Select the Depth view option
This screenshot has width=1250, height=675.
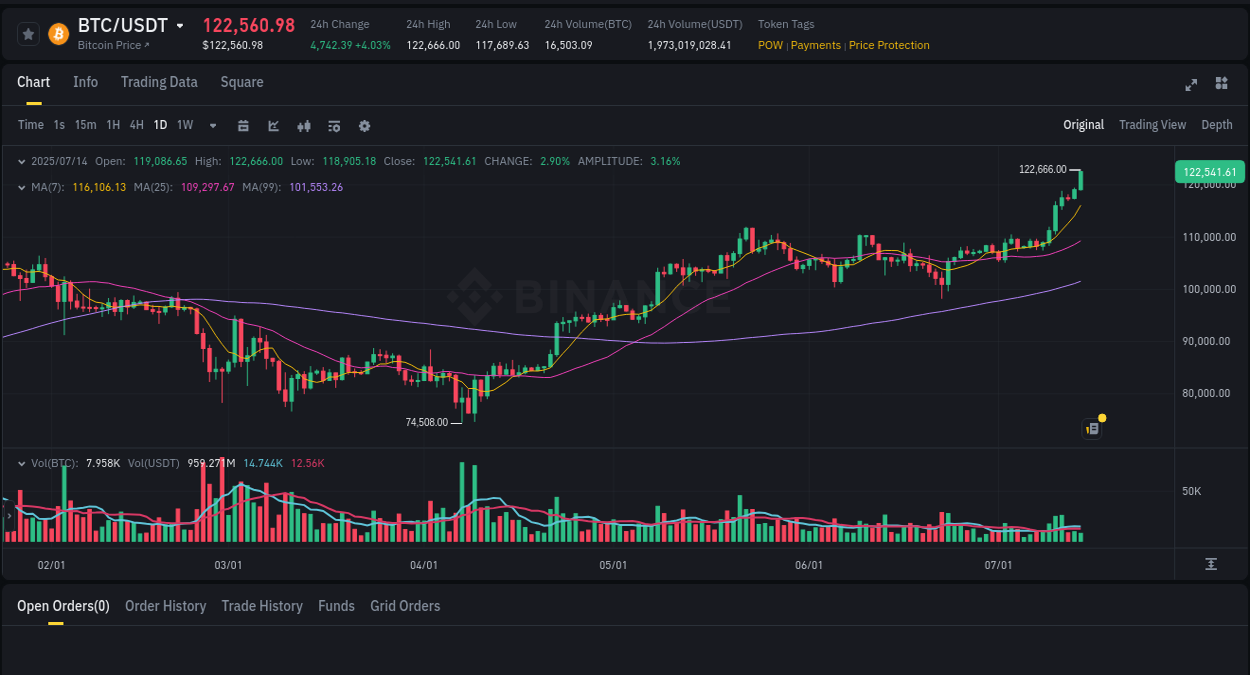point(1216,125)
